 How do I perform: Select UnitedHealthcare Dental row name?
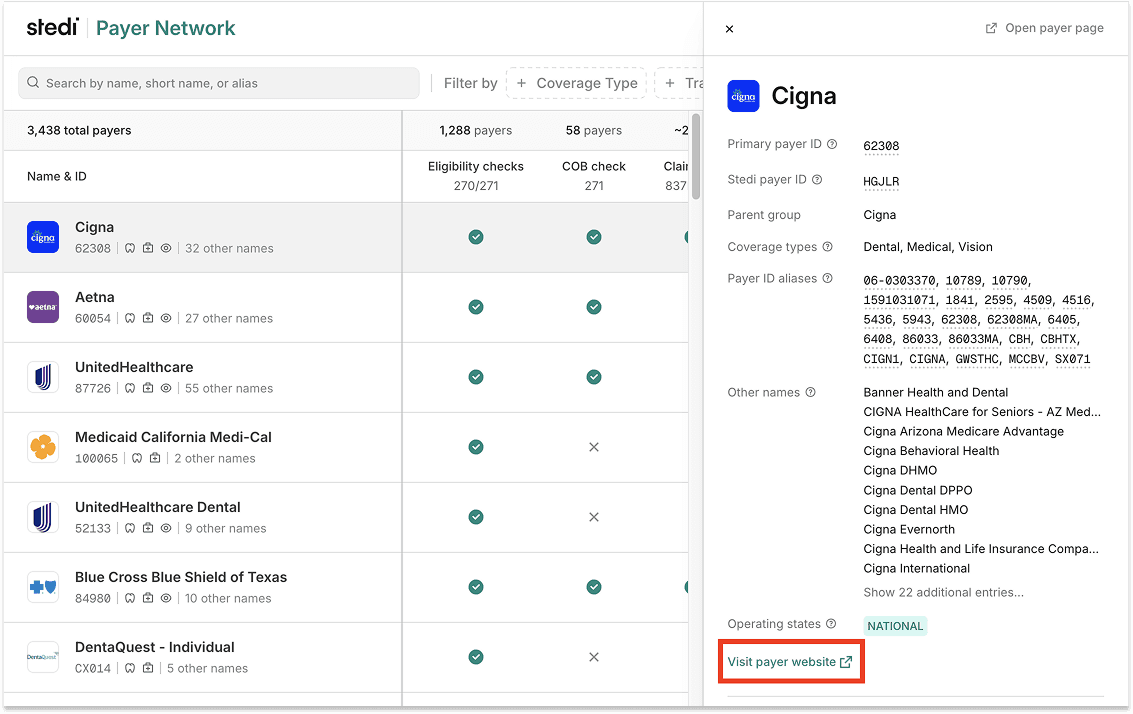pyautogui.click(x=158, y=507)
